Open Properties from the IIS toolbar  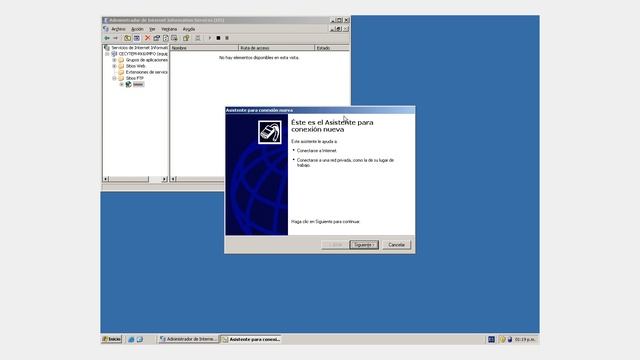pyautogui.click(x=156, y=38)
